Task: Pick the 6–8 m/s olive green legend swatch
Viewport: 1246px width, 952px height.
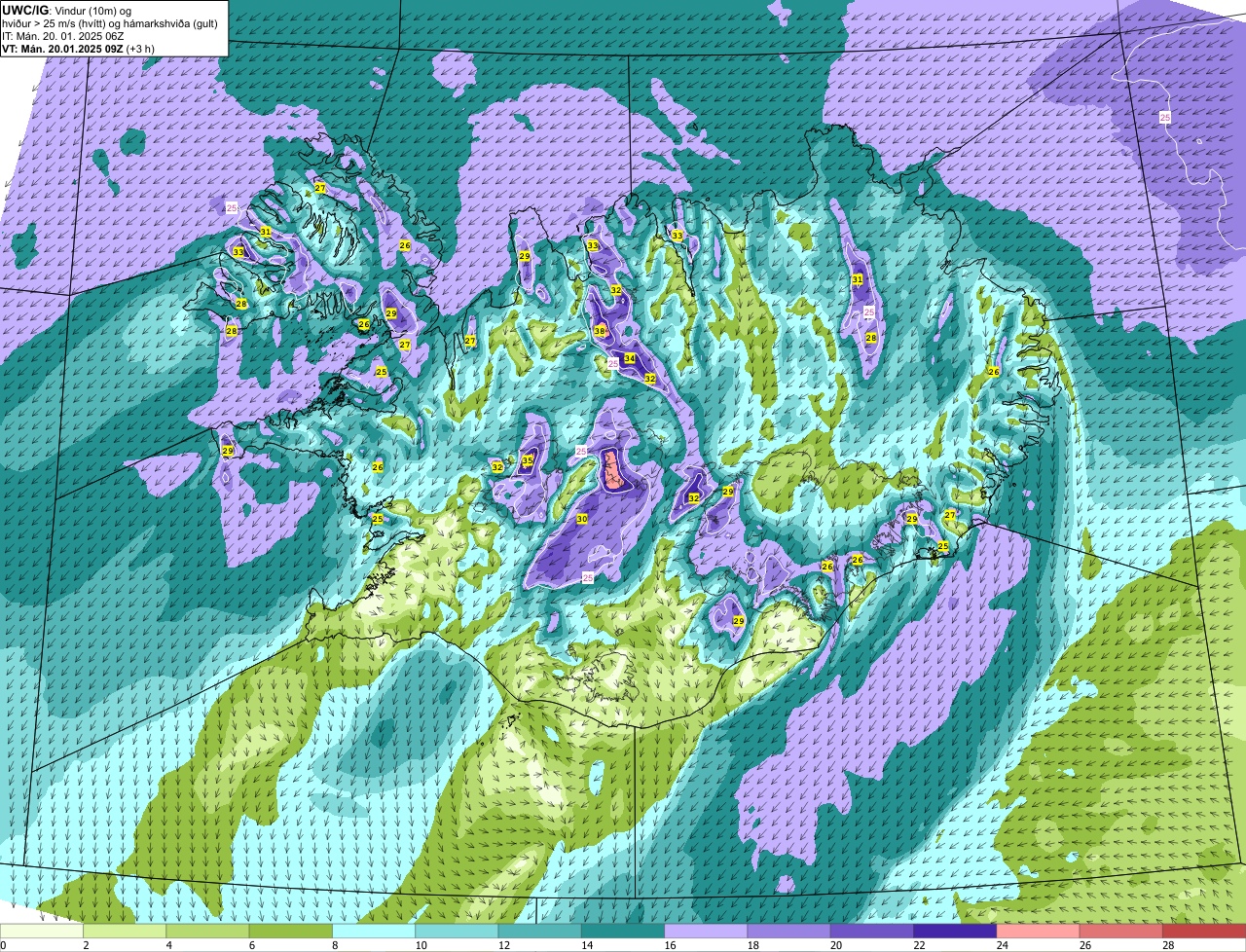Action: click(x=290, y=931)
